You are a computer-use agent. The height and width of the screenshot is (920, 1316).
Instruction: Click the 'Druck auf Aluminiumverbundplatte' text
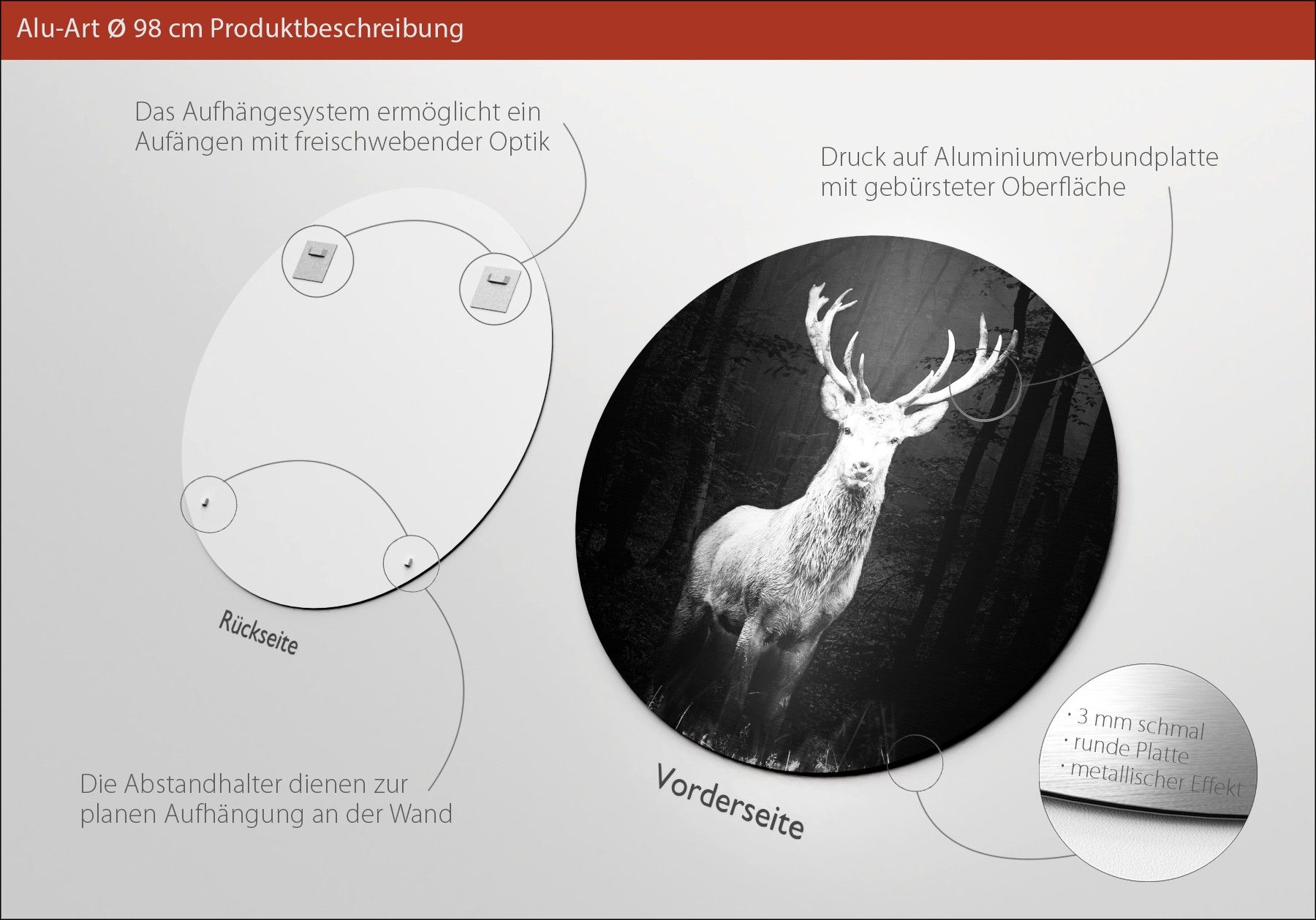tap(1018, 157)
